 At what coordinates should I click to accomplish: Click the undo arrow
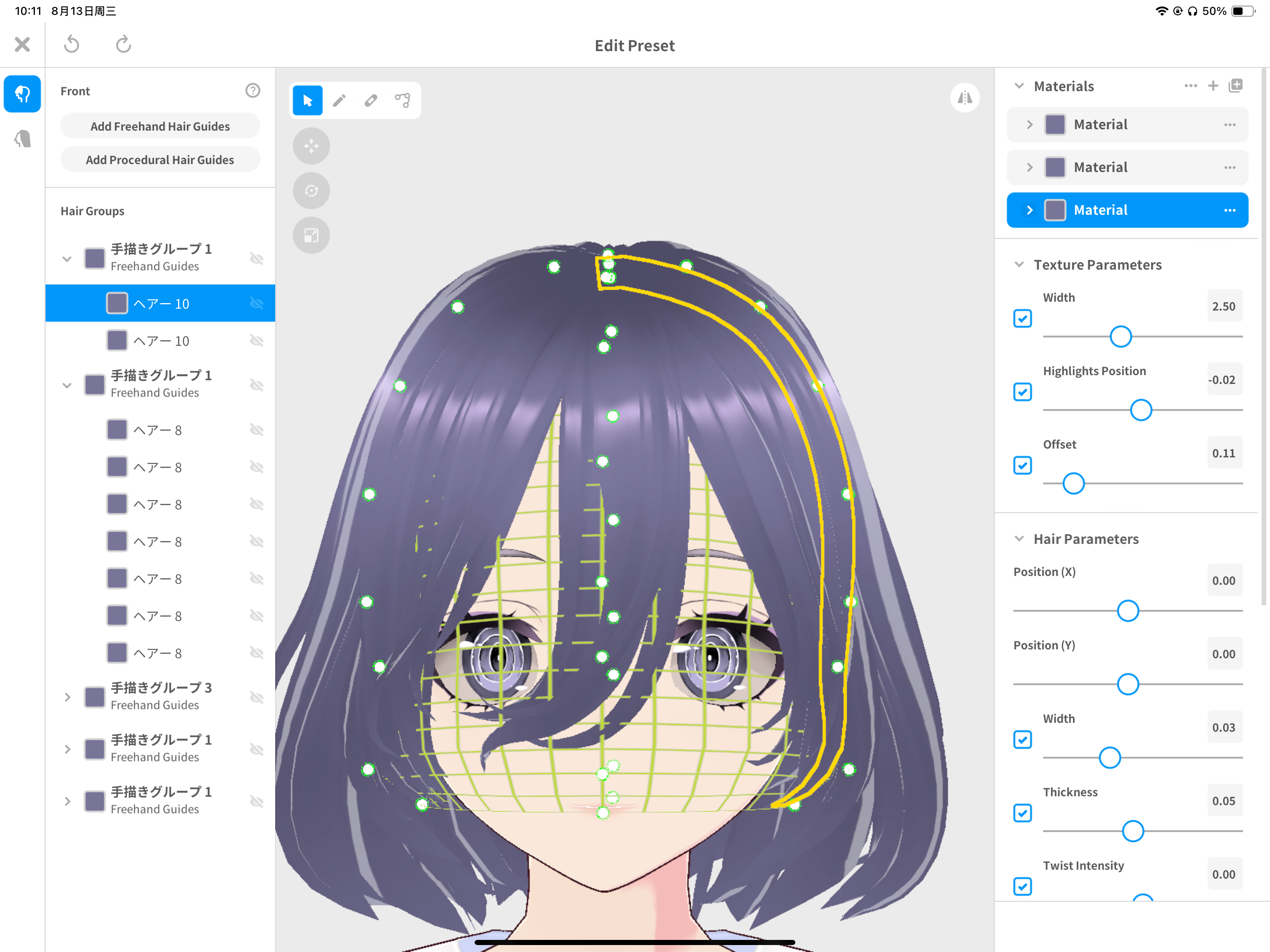pos(72,44)
